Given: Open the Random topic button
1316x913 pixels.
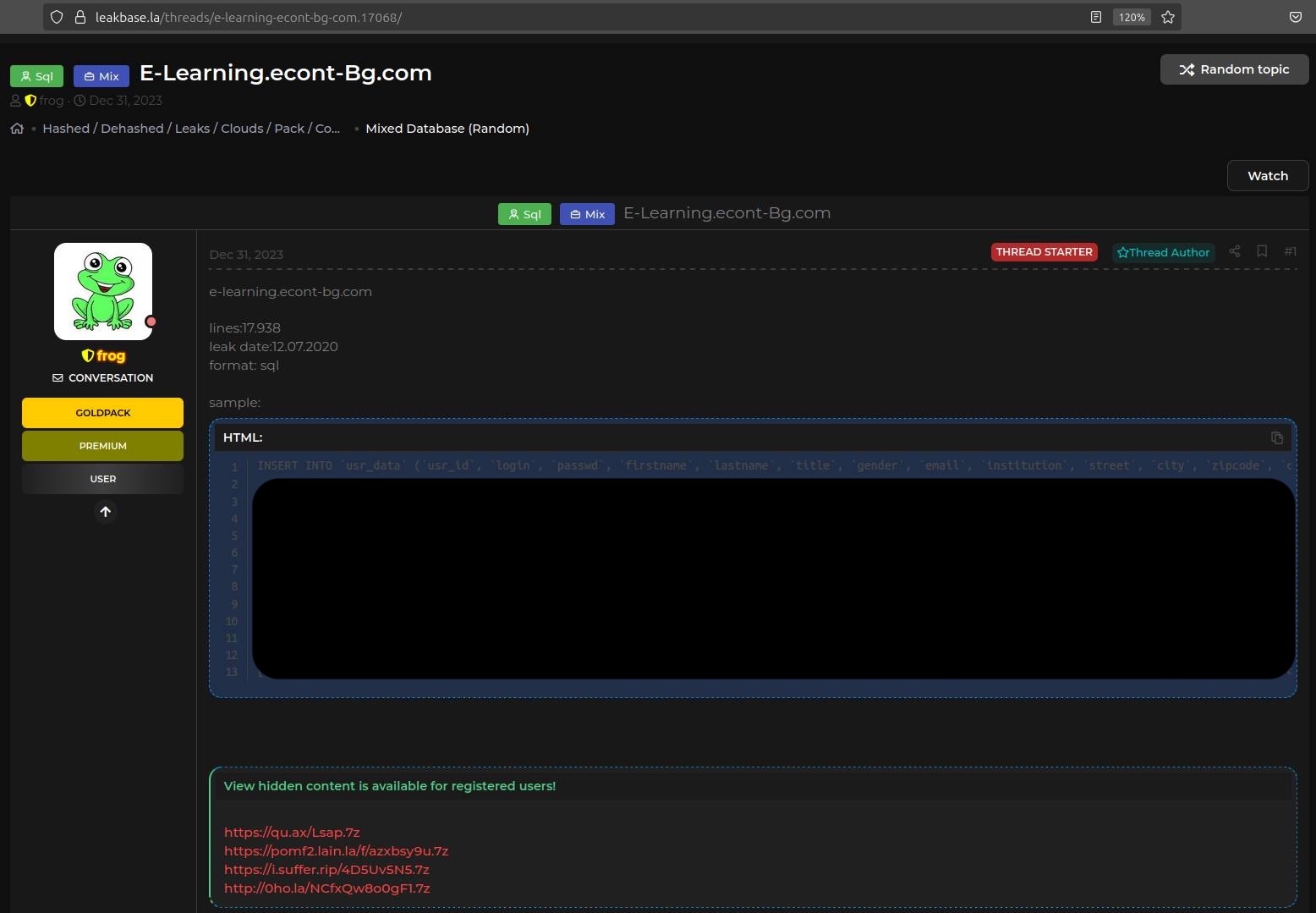Looking at the screenshot, I should pos(1234,69).
